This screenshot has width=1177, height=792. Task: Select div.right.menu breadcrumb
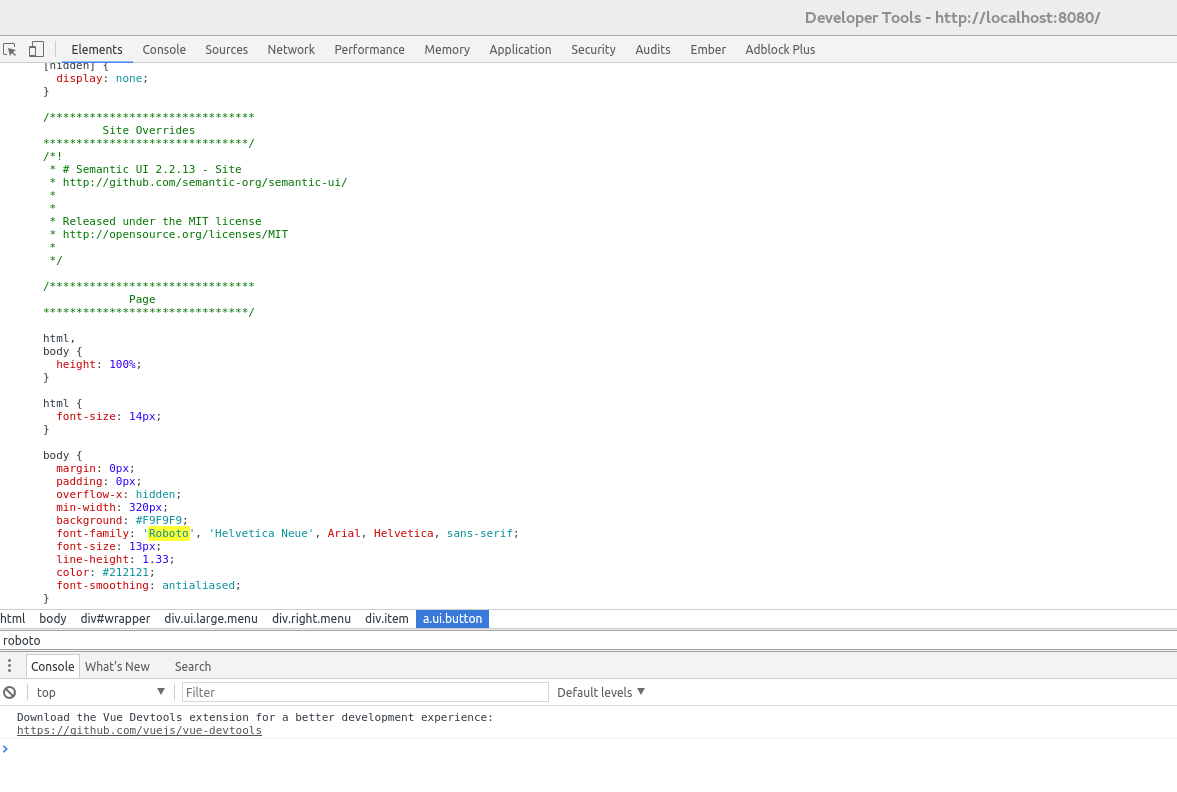[311, 619]
